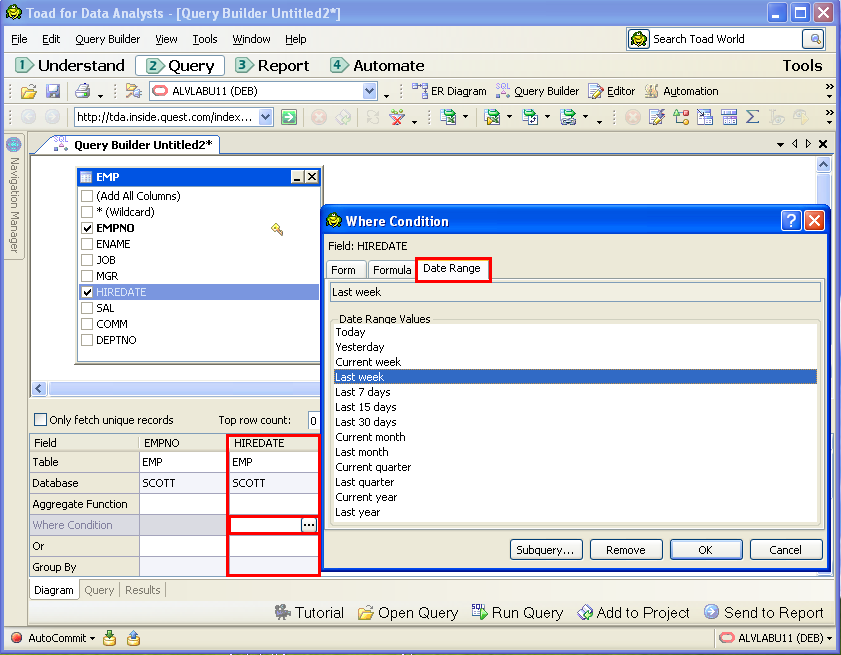
Task: Check the MGR column checkbox
Action: pyautogui.click(x=87, y=276)
